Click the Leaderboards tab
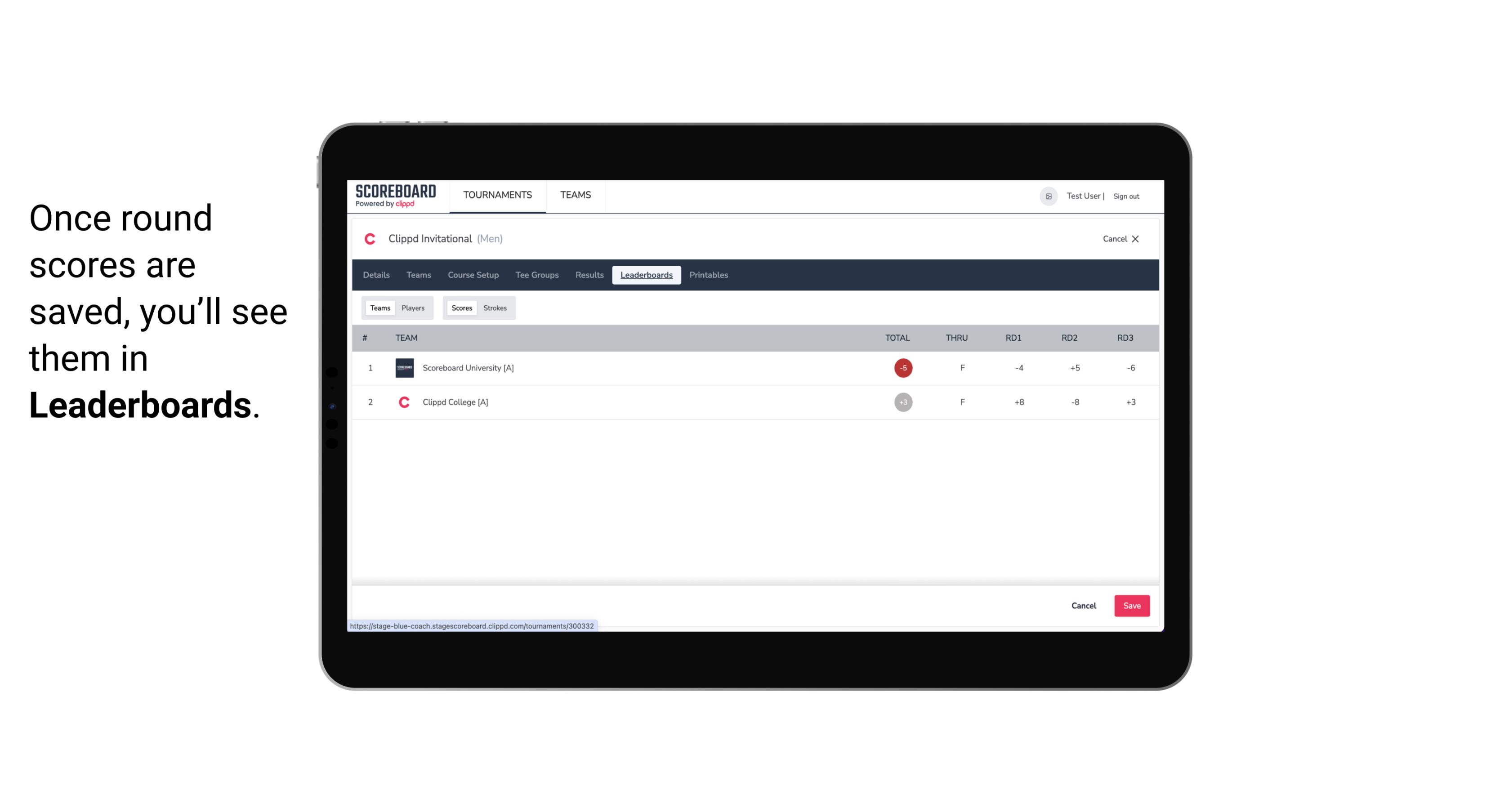The width and height of the screenshot is (1509, 812). [x=646, y=275]
